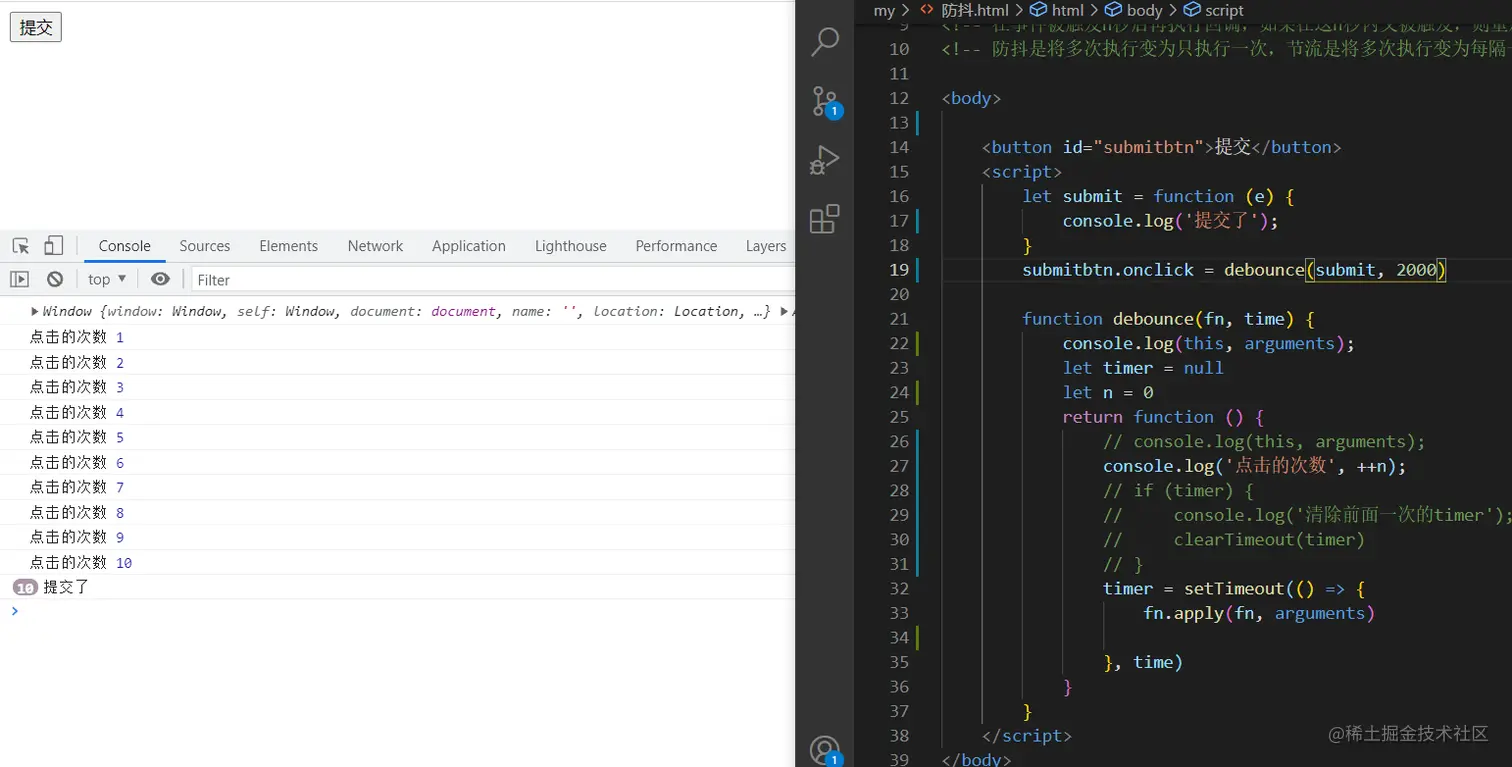Screen dimensions: 1512x767
Task: Open the Extensions view in VS Code
Action: 825,219
